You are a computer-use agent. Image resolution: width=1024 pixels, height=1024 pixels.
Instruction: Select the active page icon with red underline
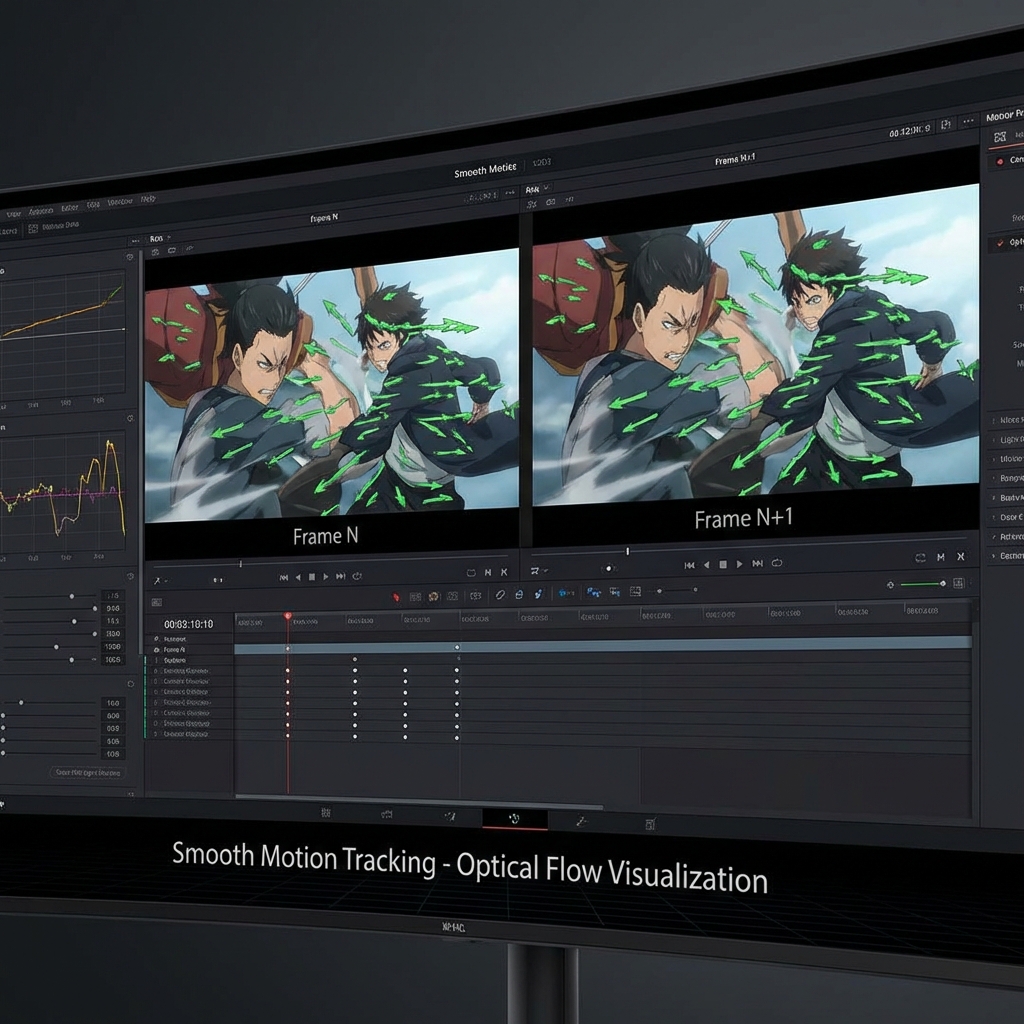click(514, 818)
